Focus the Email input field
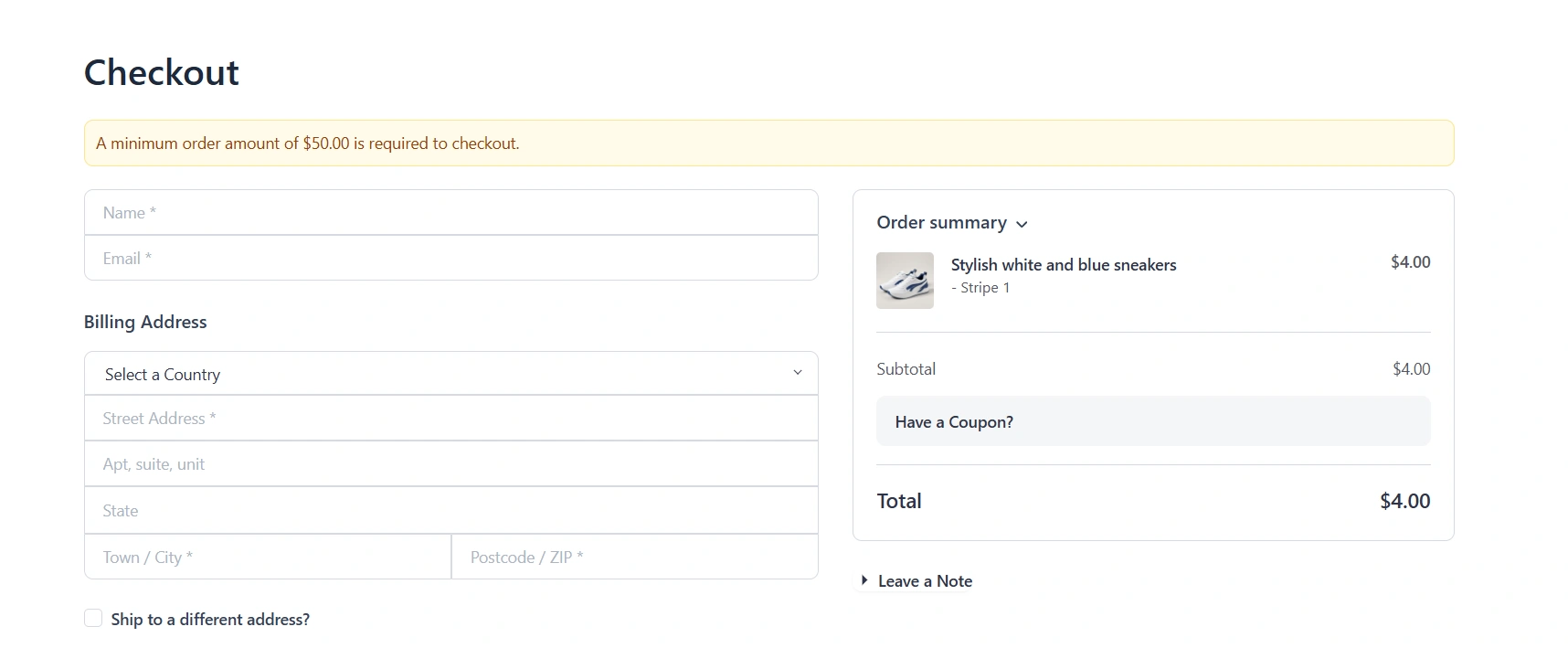Viewport: 1568px width, 648px height. tap(450, 258)
